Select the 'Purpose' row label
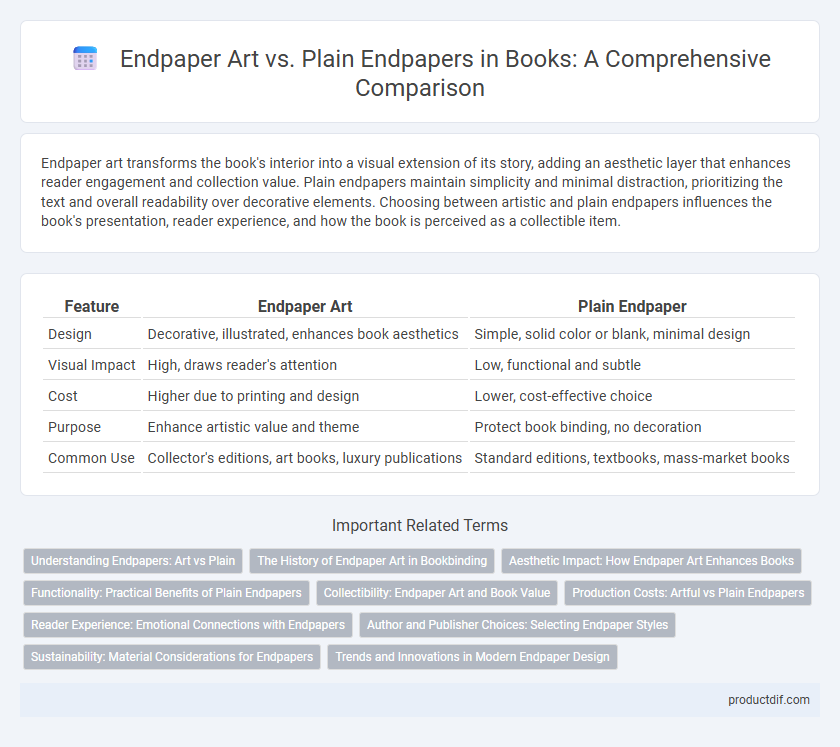The width and height of the screenshot is (840, 747). tap(74, 428)
